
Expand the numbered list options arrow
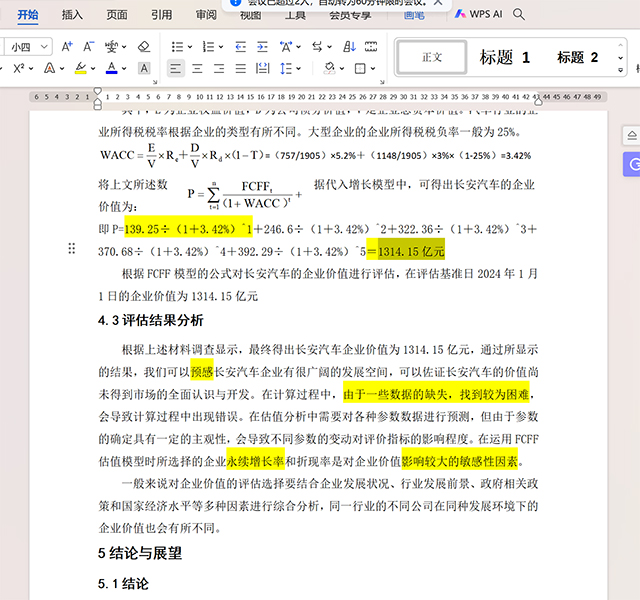221,47
